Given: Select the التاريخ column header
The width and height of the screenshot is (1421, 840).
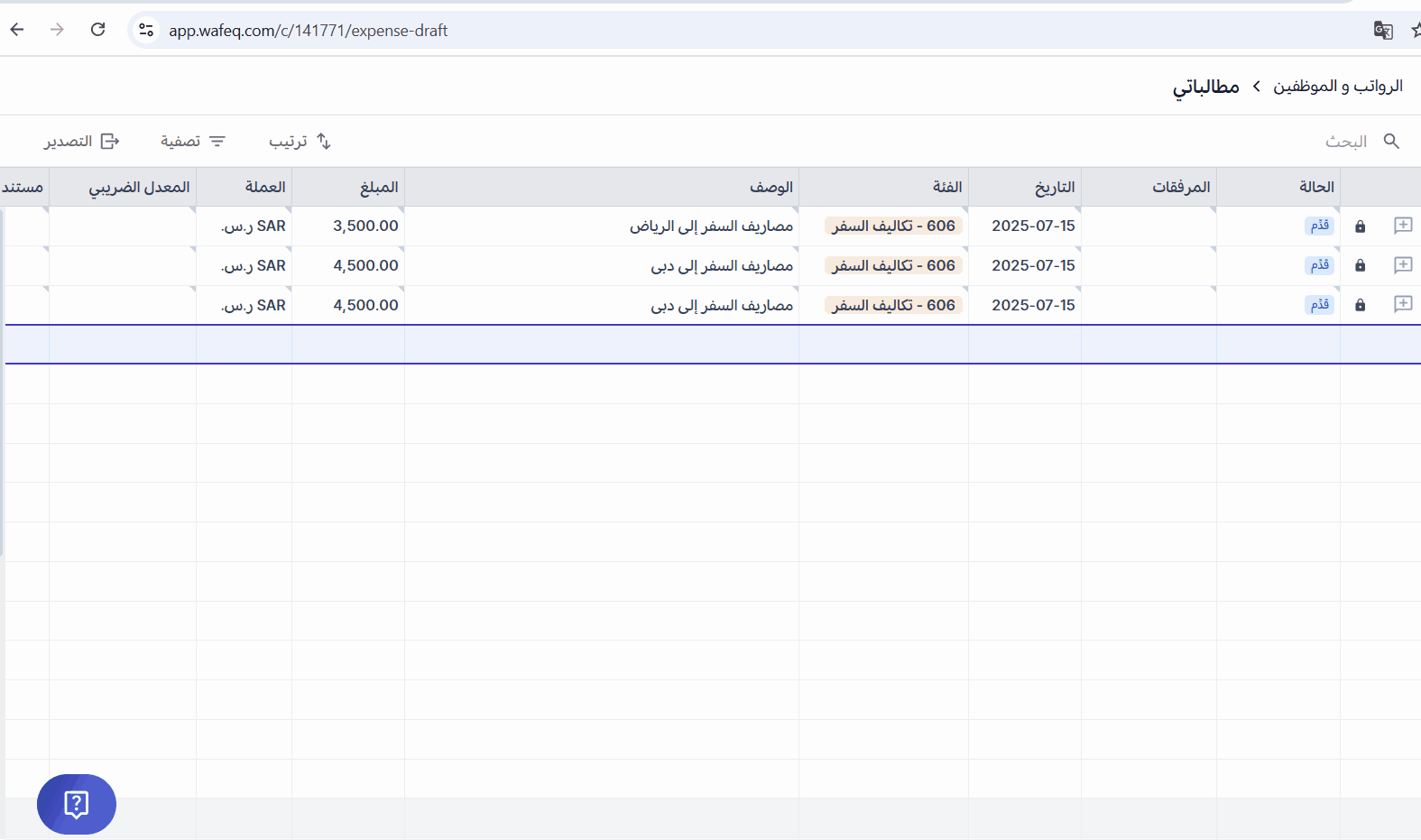Looking at the screenshot, I should 1025,187.
